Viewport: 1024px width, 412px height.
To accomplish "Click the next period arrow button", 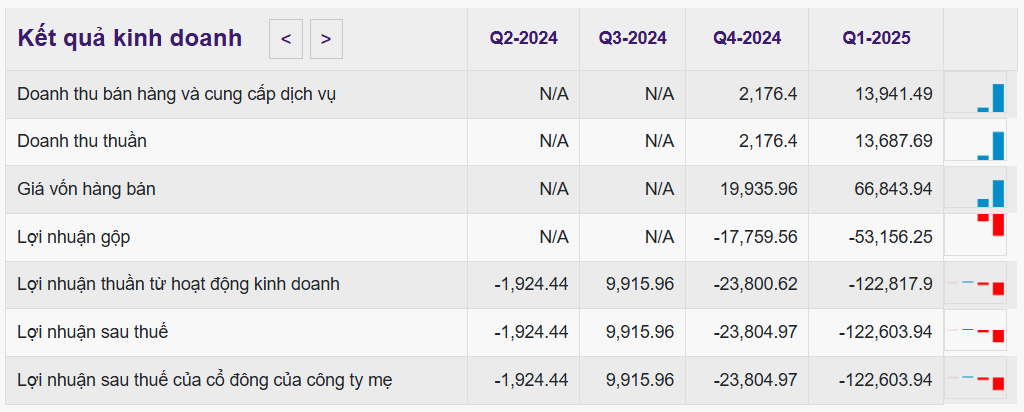I will (x=326, y=40).
